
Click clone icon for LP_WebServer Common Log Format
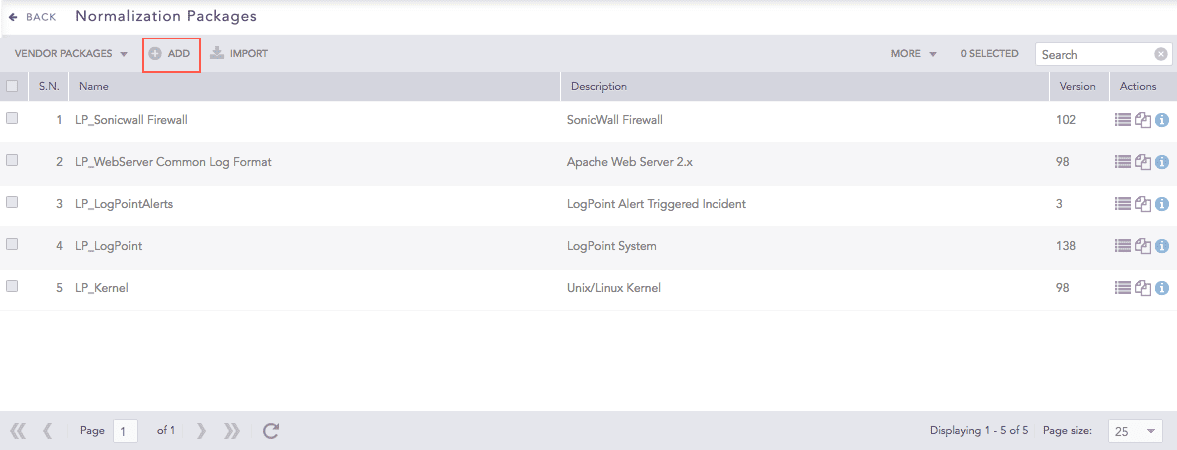click(1143, 162)
